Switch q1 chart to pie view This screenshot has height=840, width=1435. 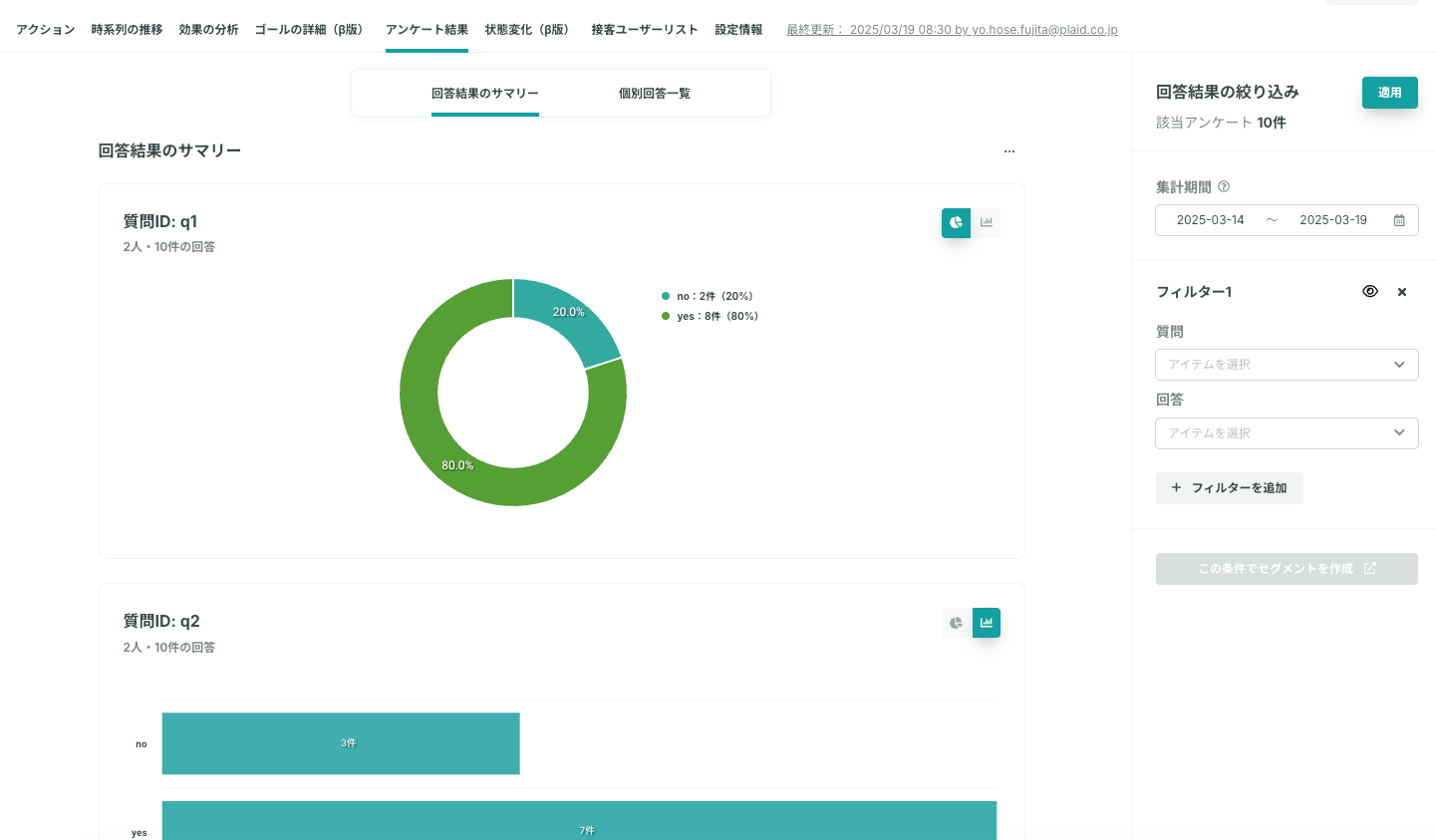click(956, 222)
